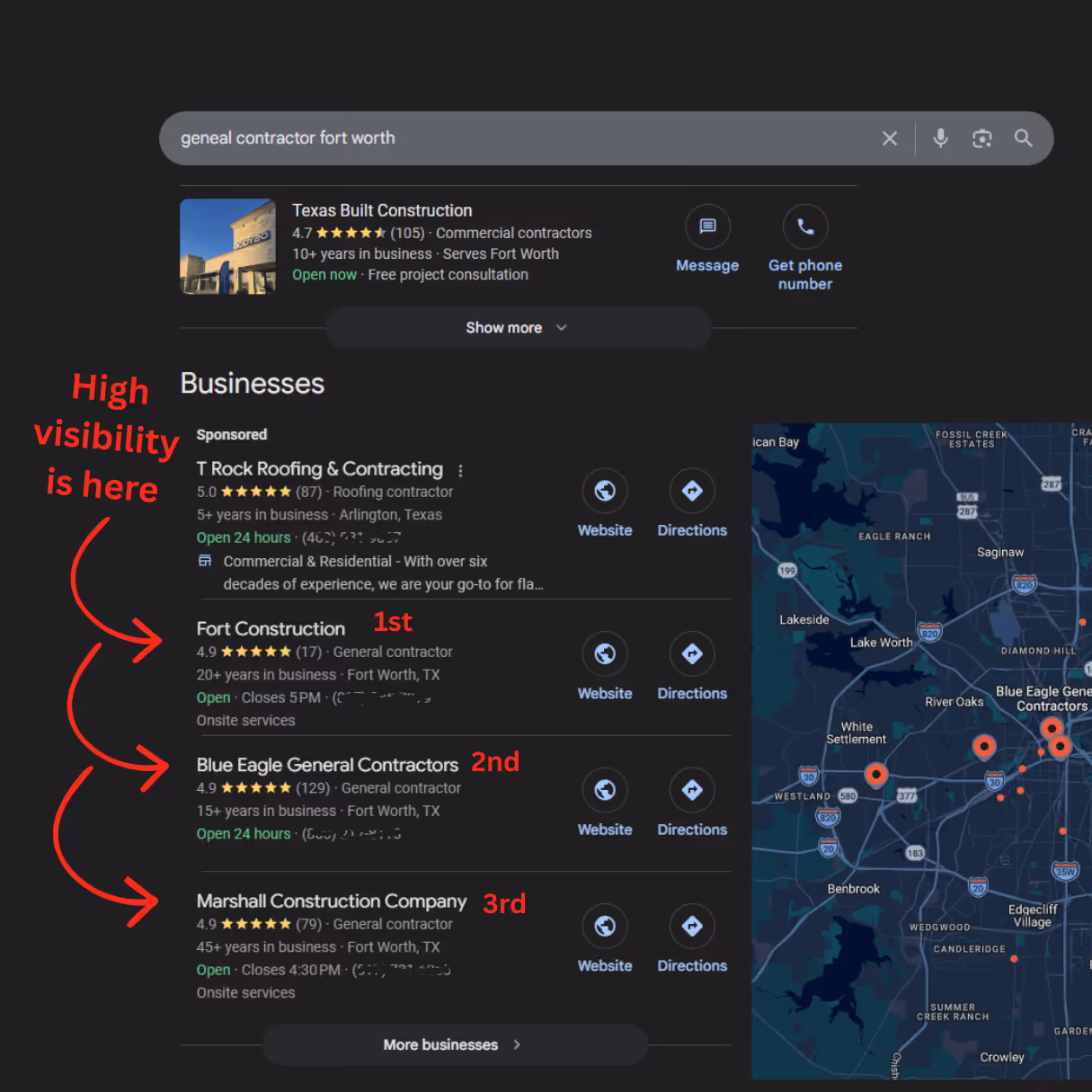This screenshot has height=1092, width=1092.
Task: Open T Rock Roofing & Contracting listing
Action: click(320, 469)
